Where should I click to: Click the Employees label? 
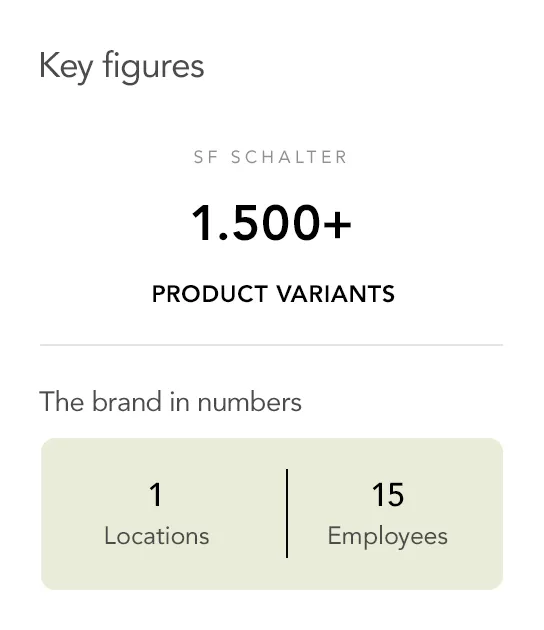(388, 537)
